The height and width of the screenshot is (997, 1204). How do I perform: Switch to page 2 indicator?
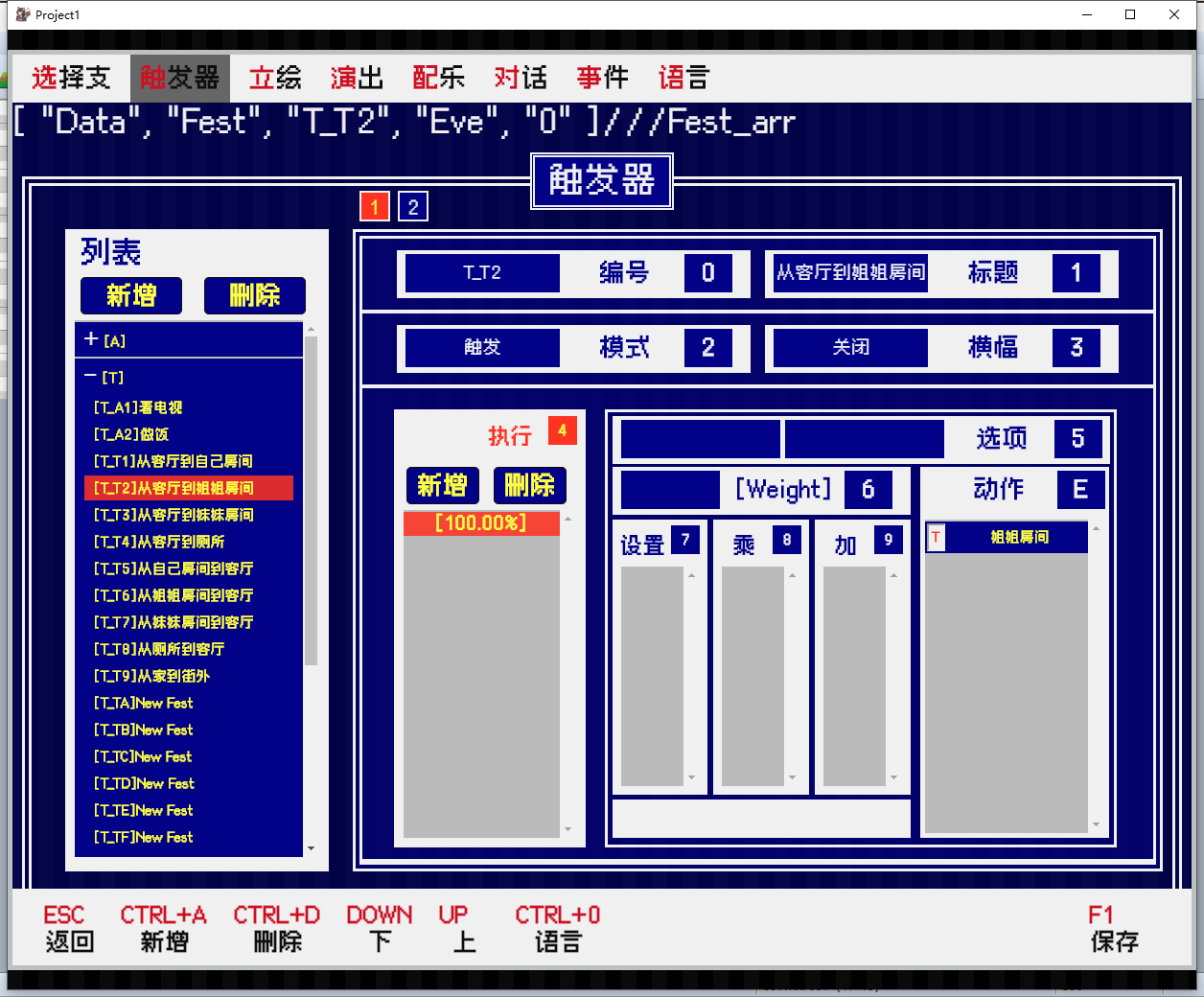[413, 206]
